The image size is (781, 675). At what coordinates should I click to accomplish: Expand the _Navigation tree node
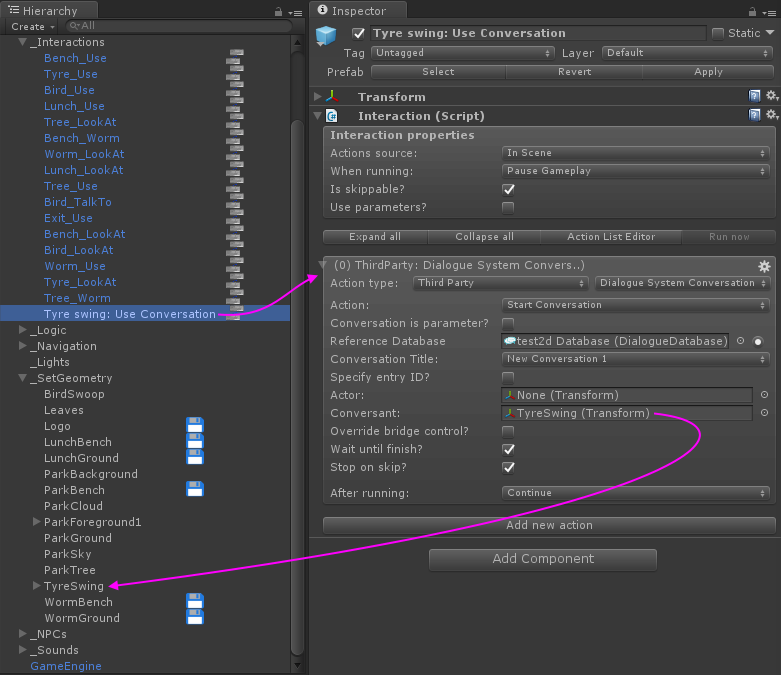[22, 346]
